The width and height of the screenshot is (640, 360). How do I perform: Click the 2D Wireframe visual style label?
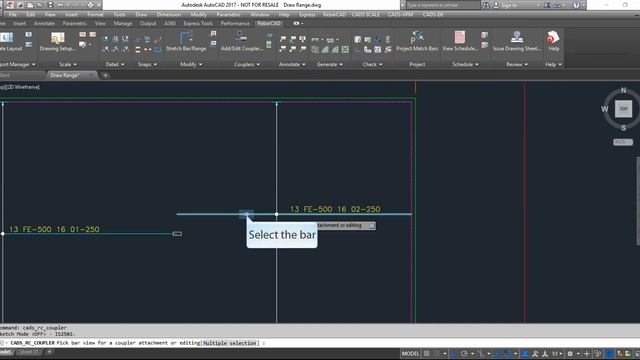[x=22, y=87]
